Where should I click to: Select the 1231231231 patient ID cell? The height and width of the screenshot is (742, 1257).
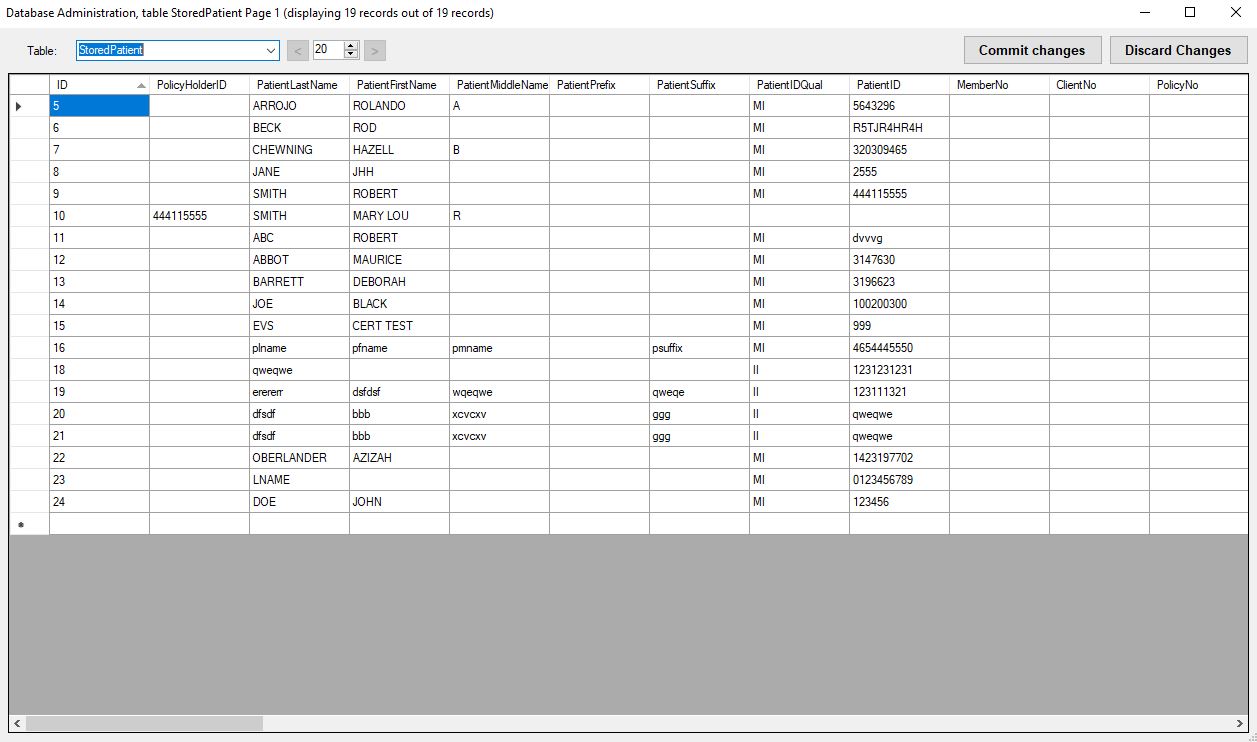coord(899,370)
